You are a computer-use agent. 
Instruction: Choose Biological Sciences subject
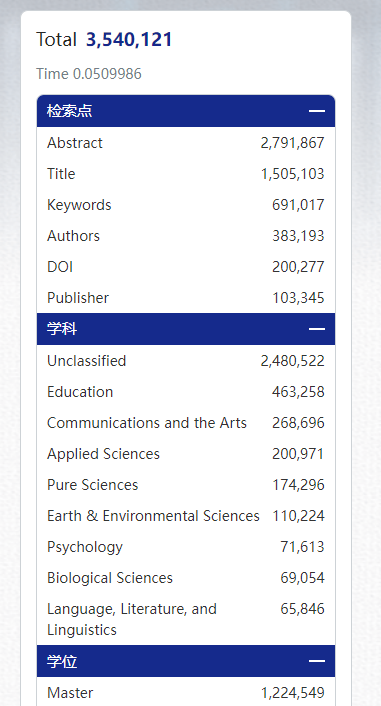coord(186,578)
